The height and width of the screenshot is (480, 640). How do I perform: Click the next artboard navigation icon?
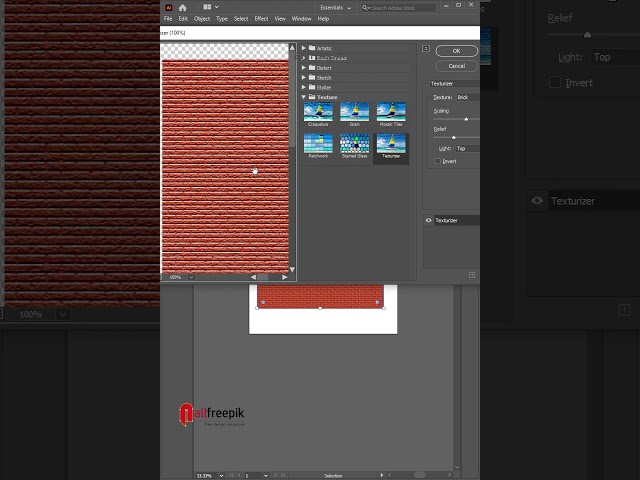pos(275,476)
